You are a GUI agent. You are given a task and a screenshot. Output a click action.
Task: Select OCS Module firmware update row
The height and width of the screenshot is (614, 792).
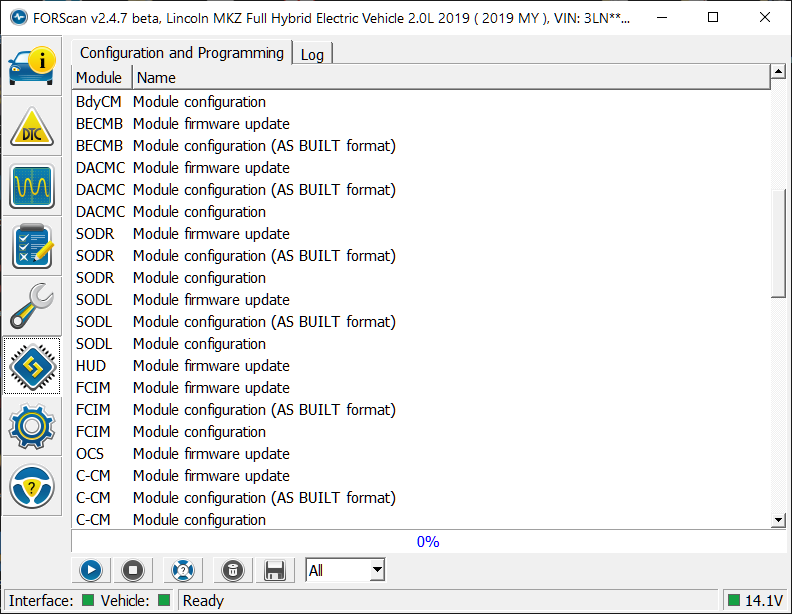(421, 453)
